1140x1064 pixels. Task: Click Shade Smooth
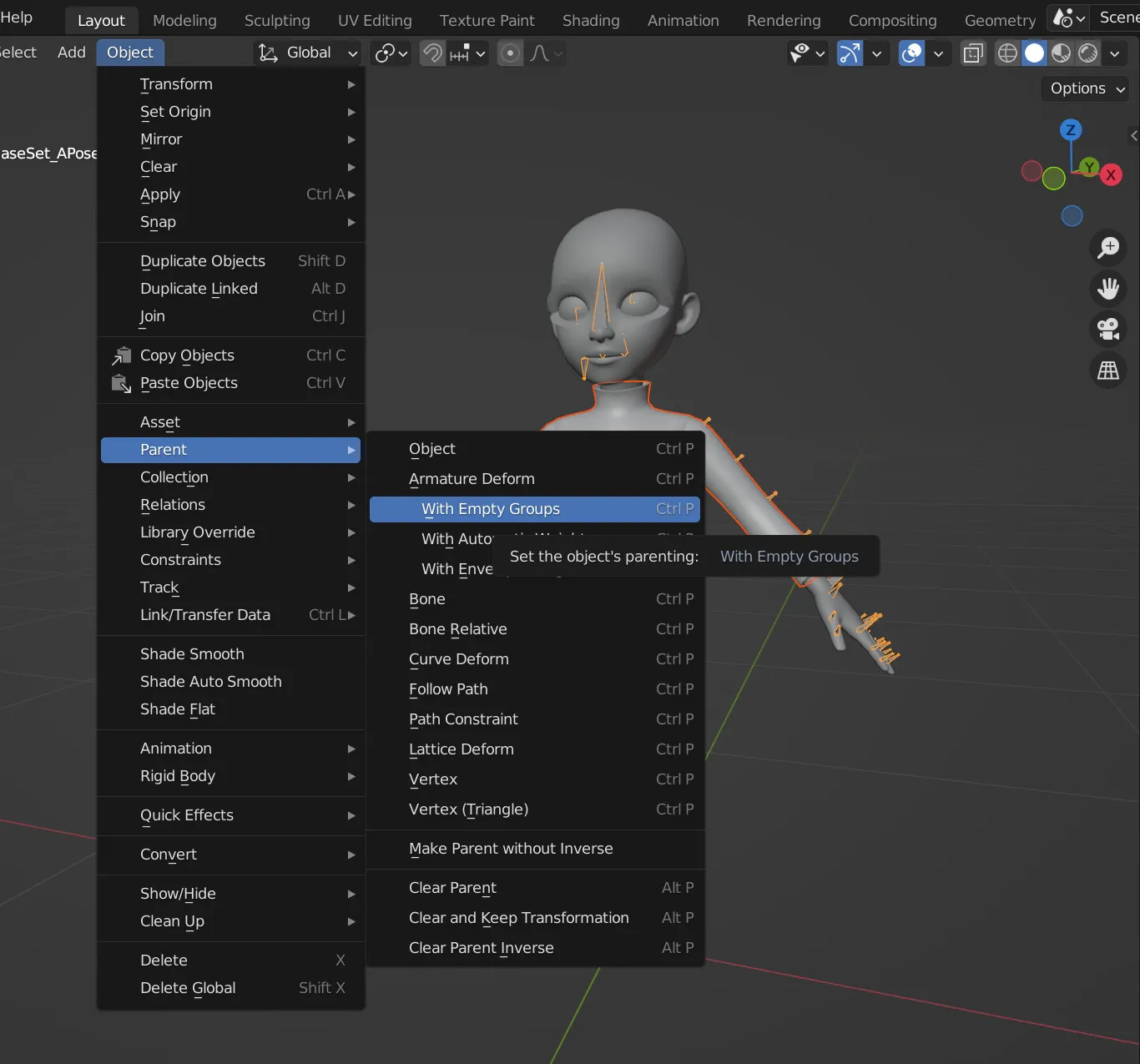[231, 654]
